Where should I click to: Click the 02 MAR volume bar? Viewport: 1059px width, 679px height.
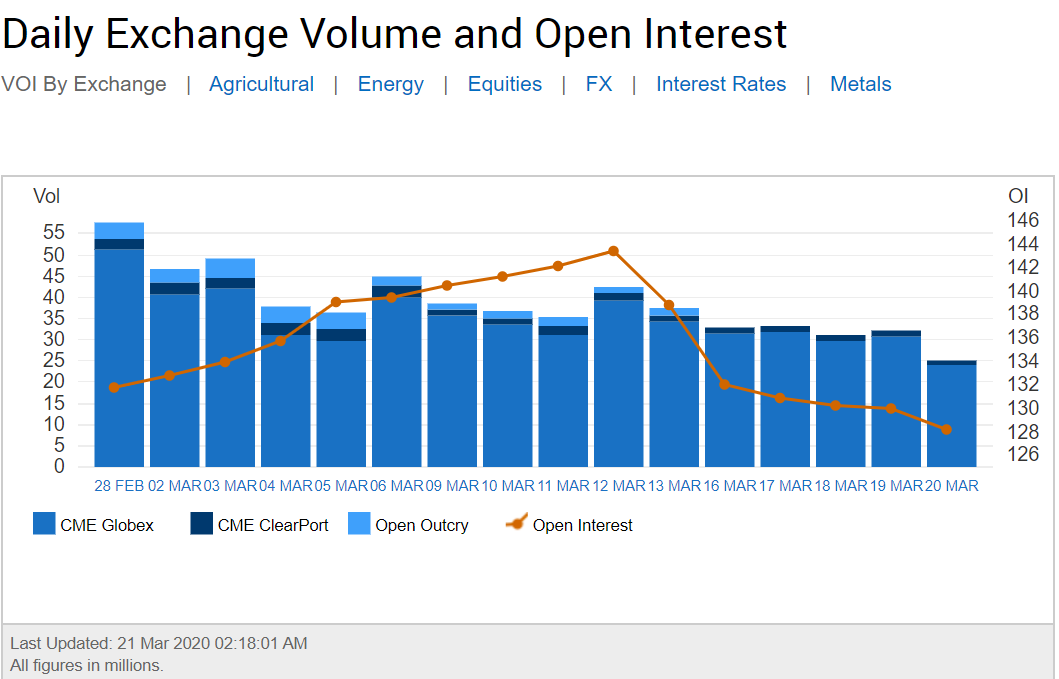(174, 368)
